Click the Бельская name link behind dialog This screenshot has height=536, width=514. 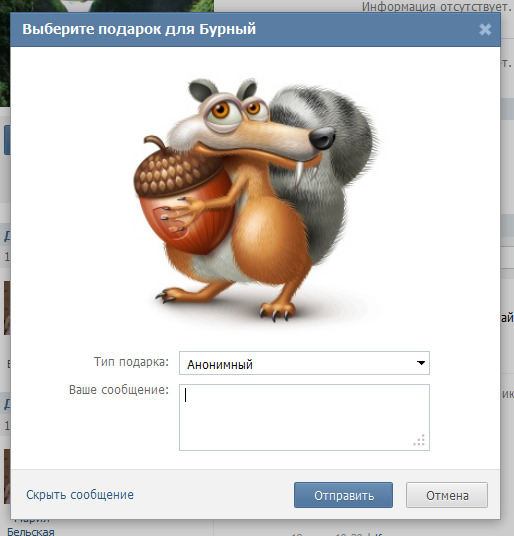(x=31, y=532)
